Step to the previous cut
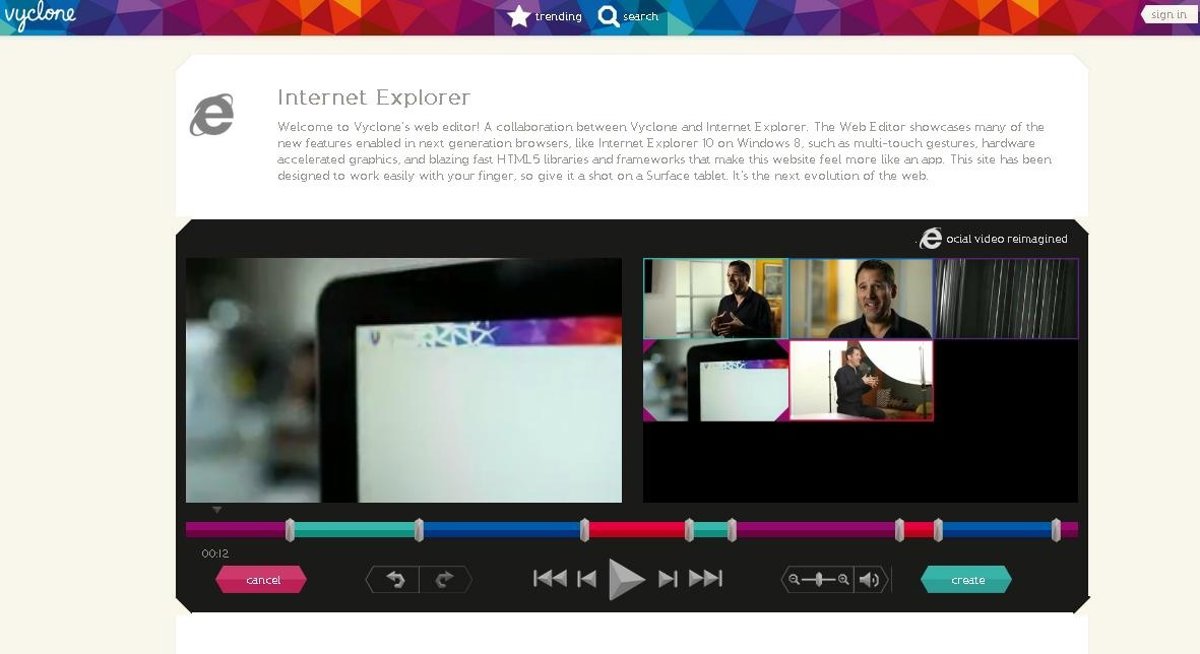This screenshot has width=1200, height=654. [587, 579]
